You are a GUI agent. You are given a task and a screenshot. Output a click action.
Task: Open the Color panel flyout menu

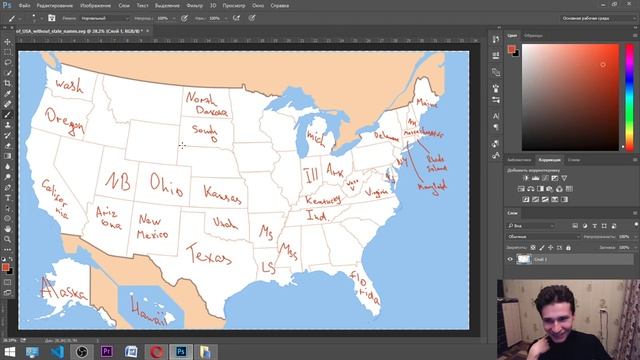(635, 36)
